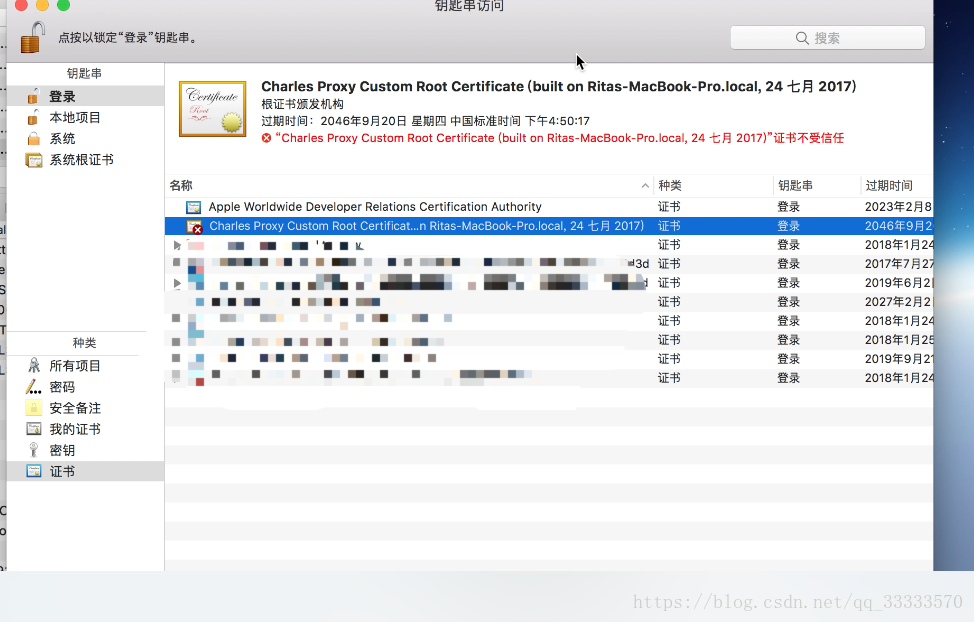The height and width of the screenshot is (622, 974).
Task: Select the 系统 keychain
Action: click(85, 139)
